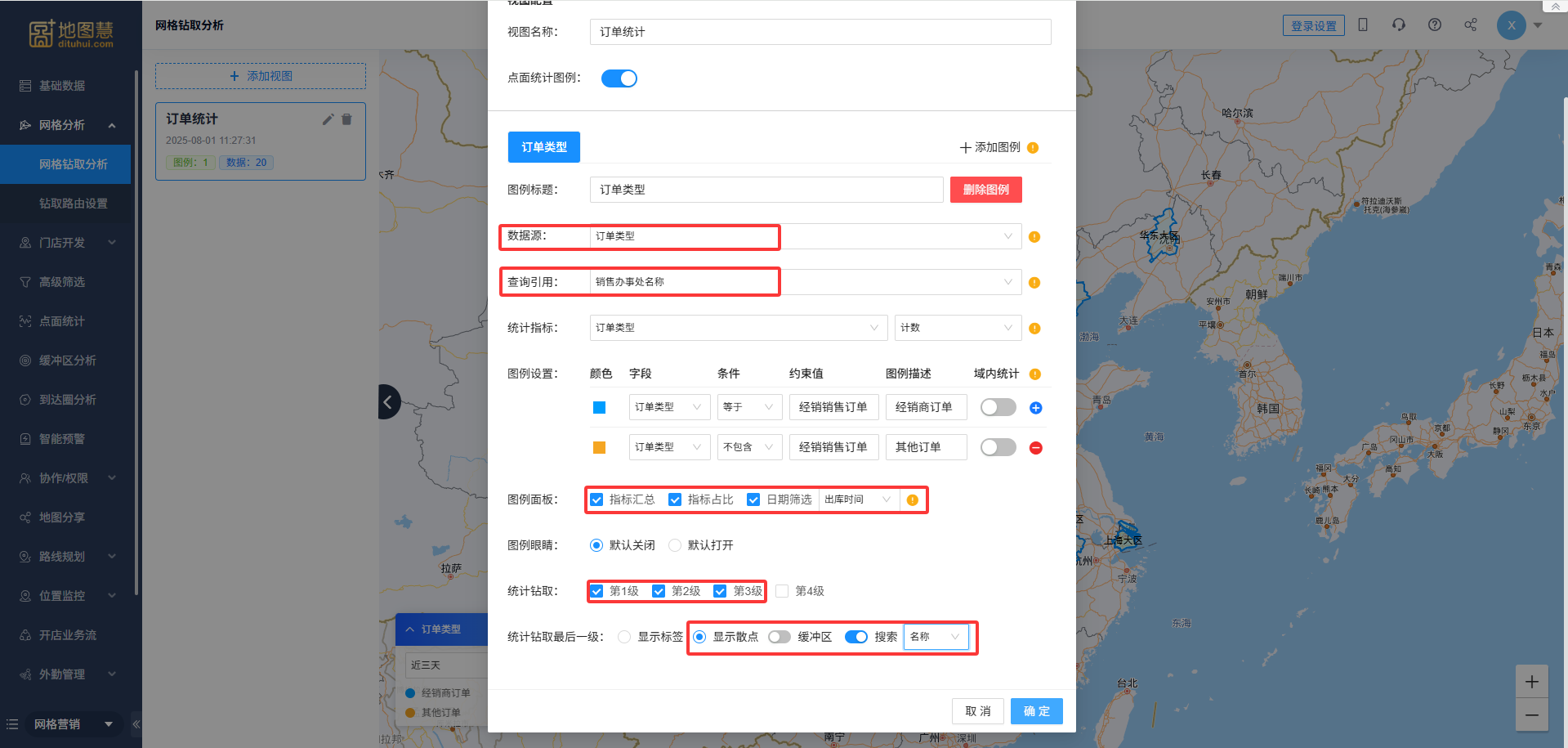
Task: Click the help question mark icon in header
Action: coord(1434,25)
